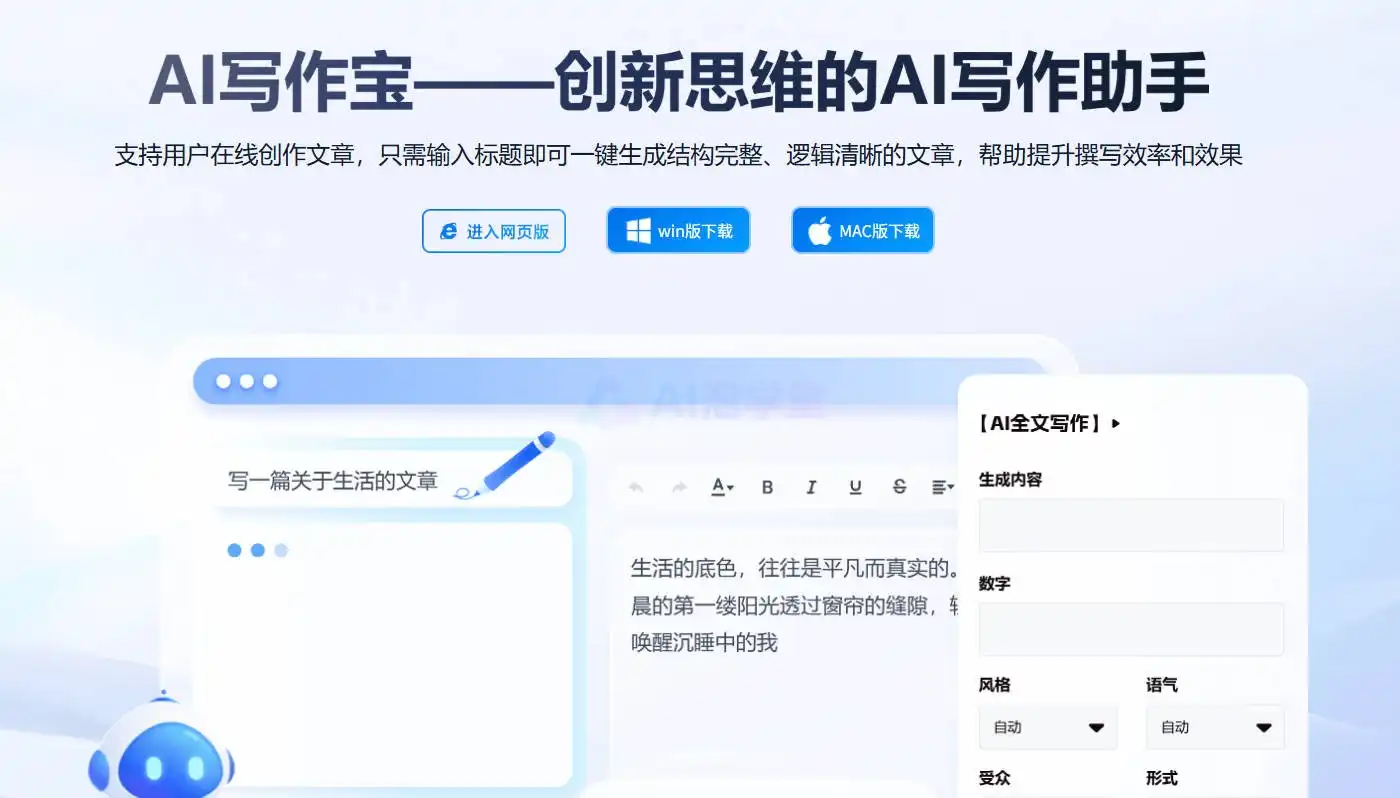Expand the 风格 dropdown set to 自动
The width and height of the screenshot is (1400, 798).
[1048, 727]
